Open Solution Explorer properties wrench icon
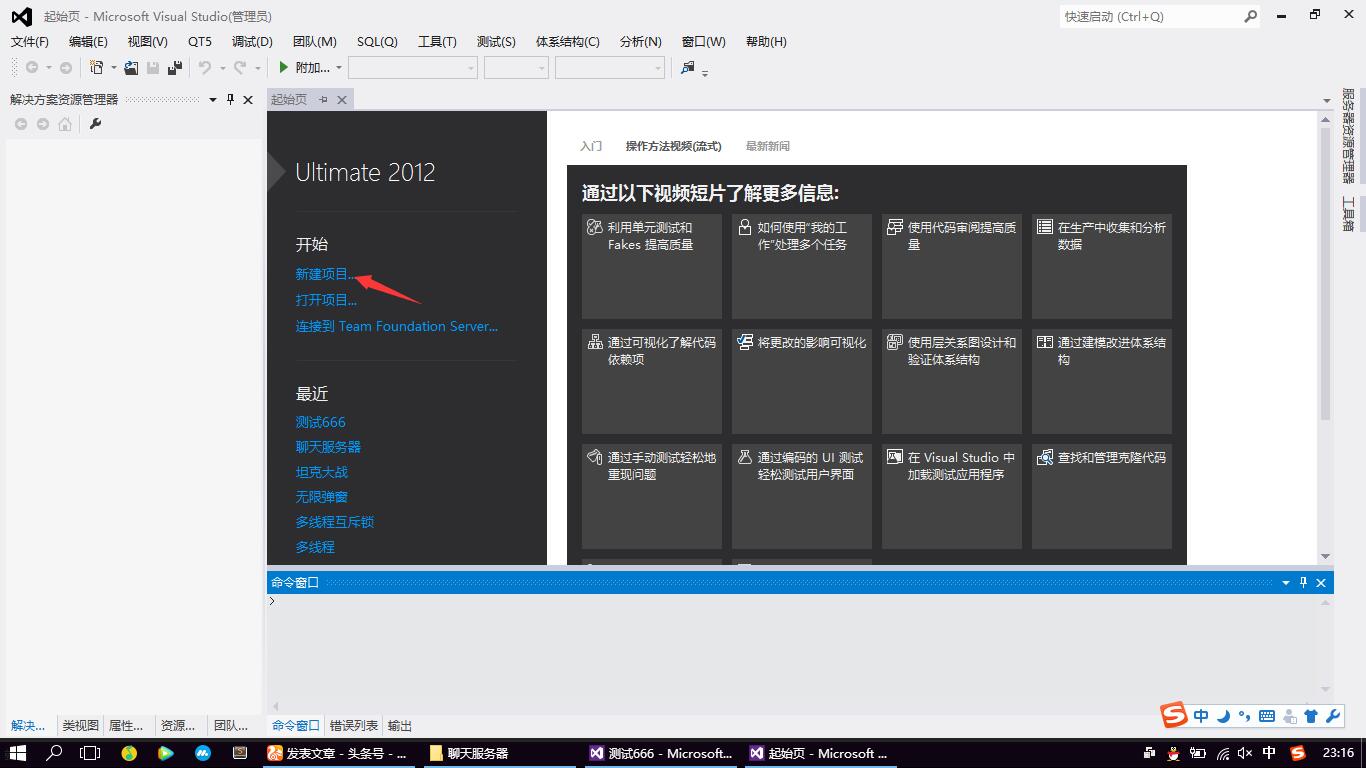 coord(96,124)
